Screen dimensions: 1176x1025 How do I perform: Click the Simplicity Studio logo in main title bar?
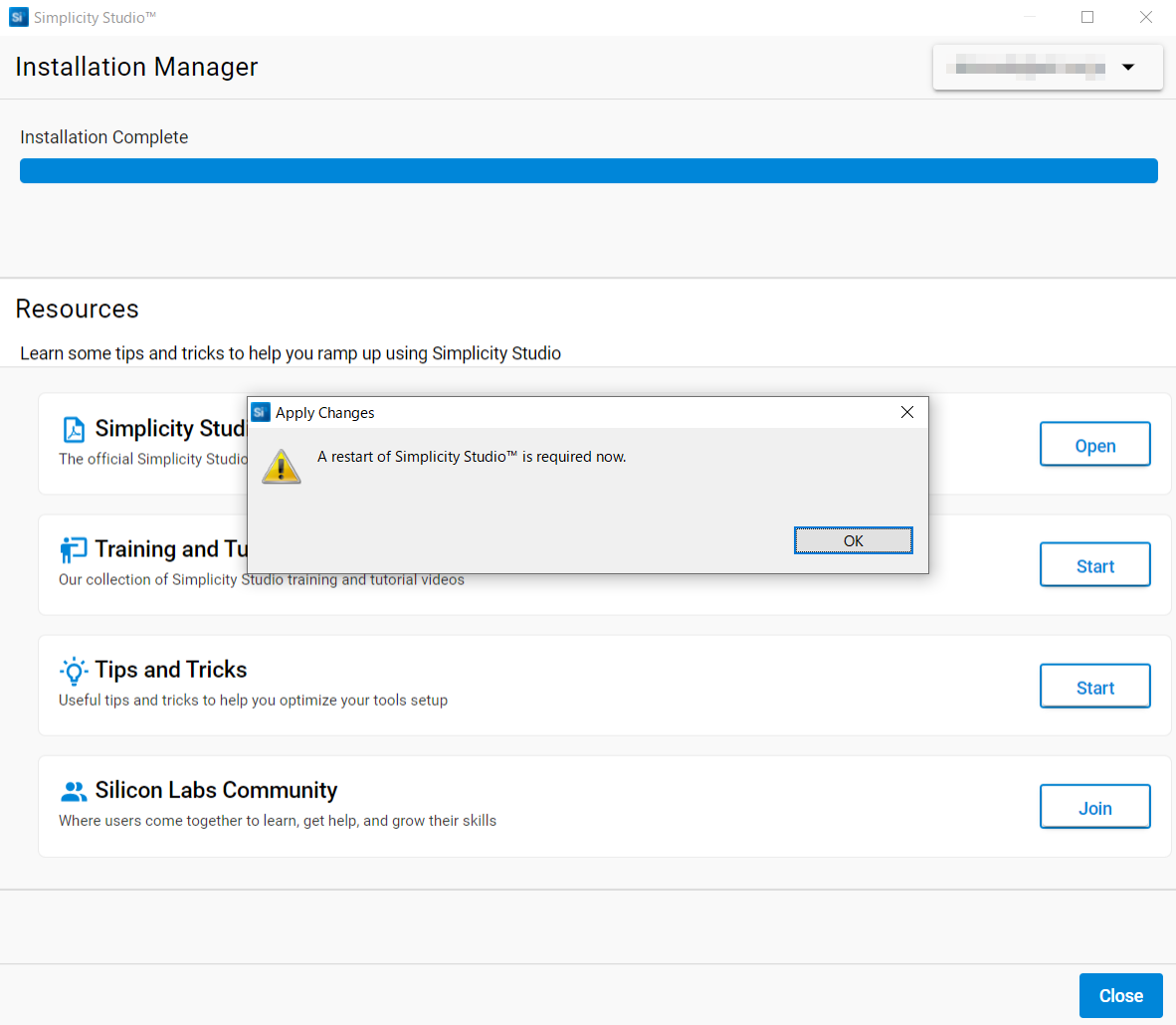click(18, 17)
